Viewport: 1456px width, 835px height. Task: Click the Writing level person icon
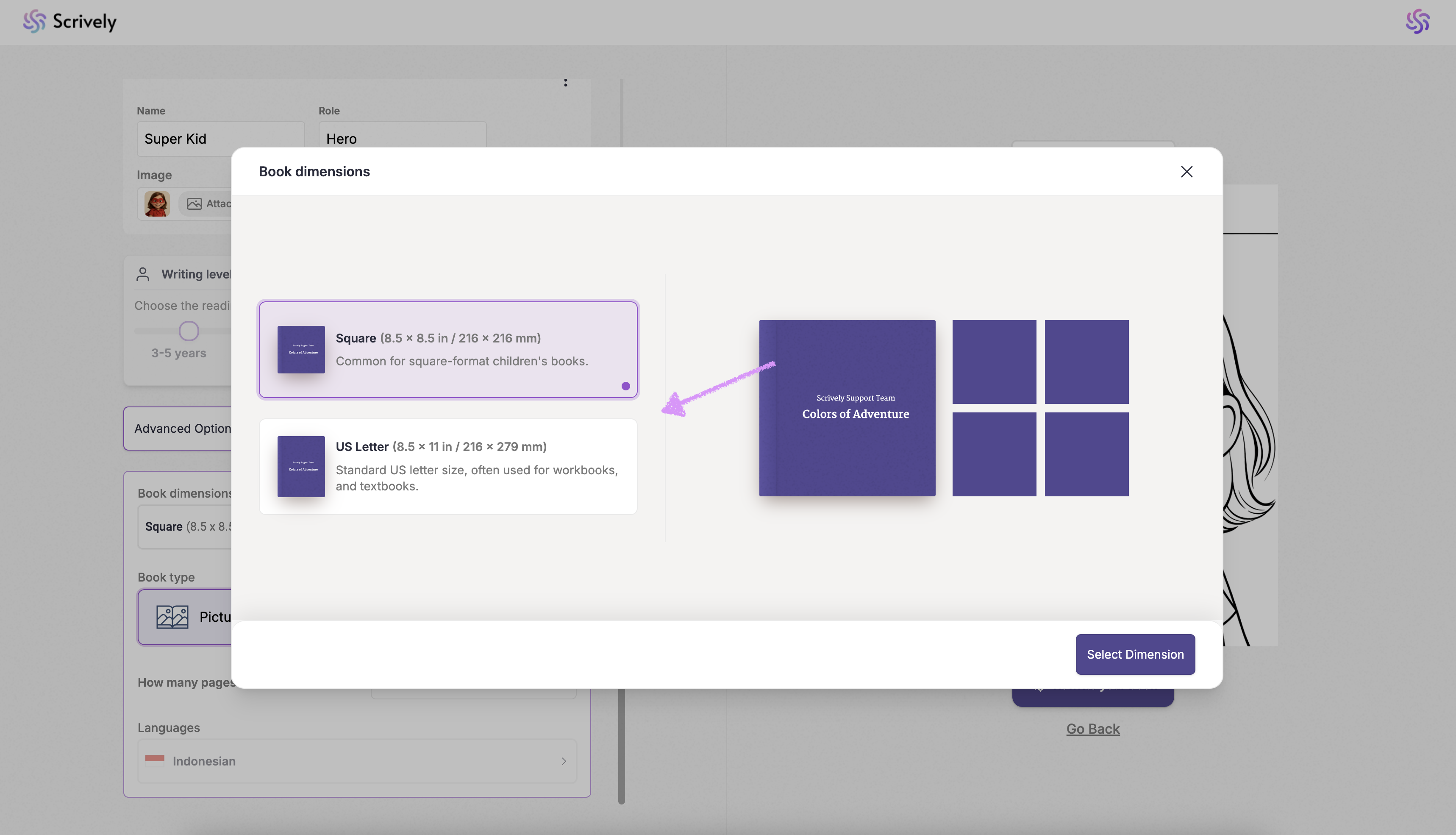pos(143,274)
